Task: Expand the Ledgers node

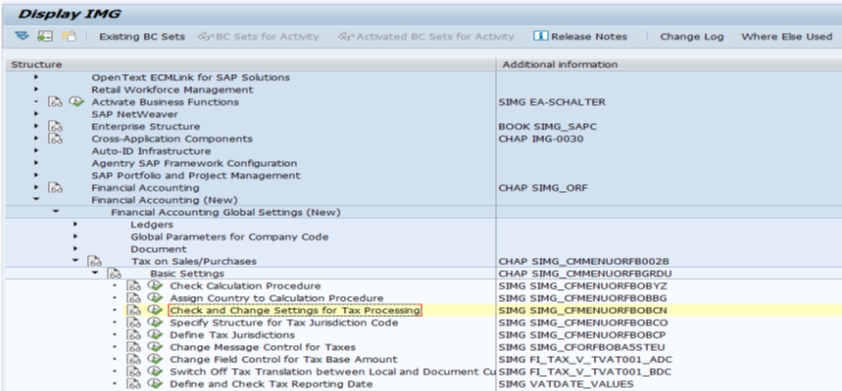Action: [75, 224]
